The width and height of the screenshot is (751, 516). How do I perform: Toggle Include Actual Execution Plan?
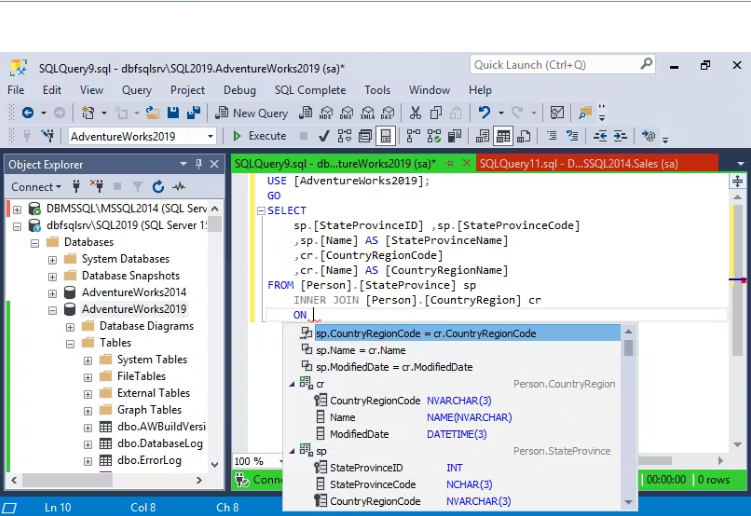pyautogui.click(x=413, y=137)
